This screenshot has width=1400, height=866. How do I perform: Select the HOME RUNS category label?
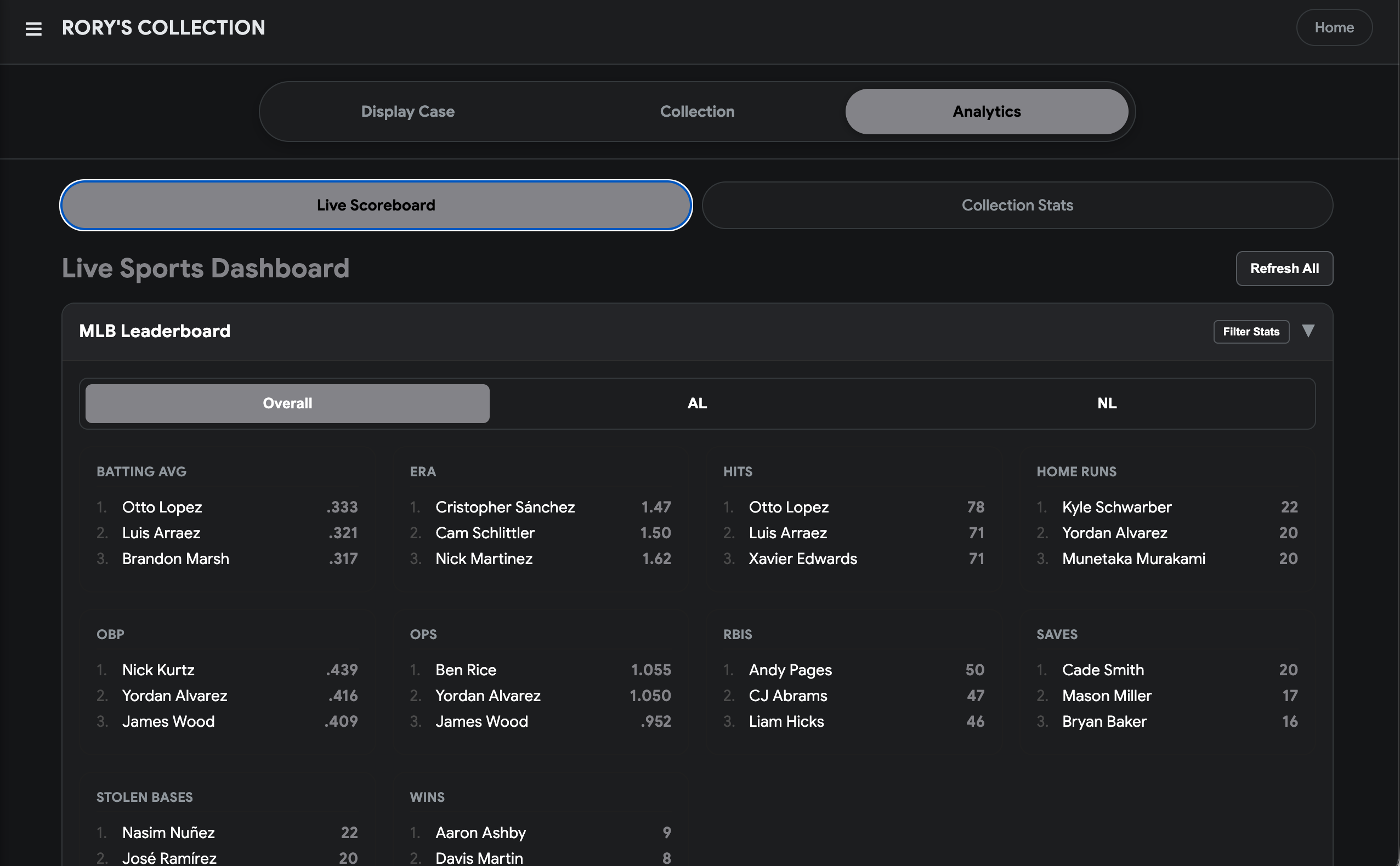pos(1076,471)
